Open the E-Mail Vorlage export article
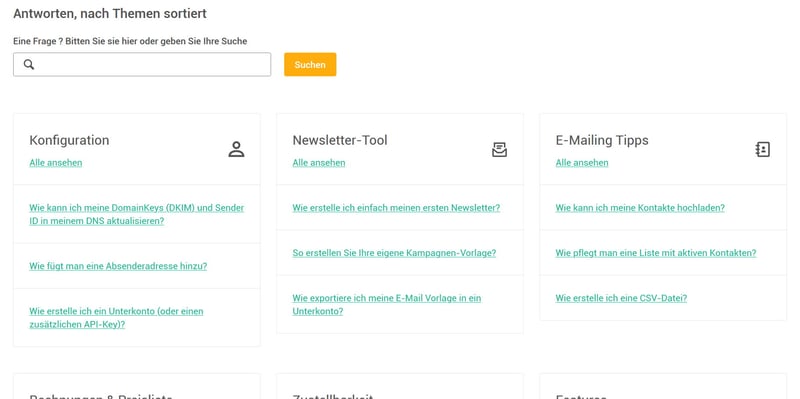Image resolution: width=800 pixels, height=399 pixels. click(387, 304)
